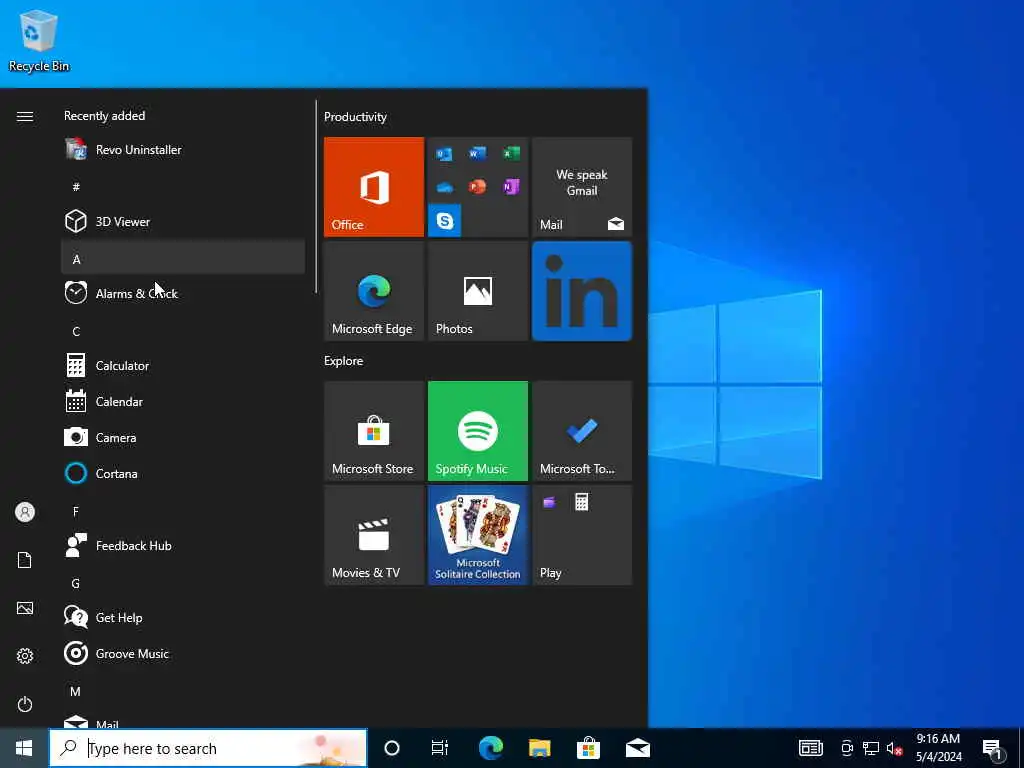Select Recycle Bin on desktop
Image resolution: width=1024 pixels, height=768 pixels.
coord(39,40)
